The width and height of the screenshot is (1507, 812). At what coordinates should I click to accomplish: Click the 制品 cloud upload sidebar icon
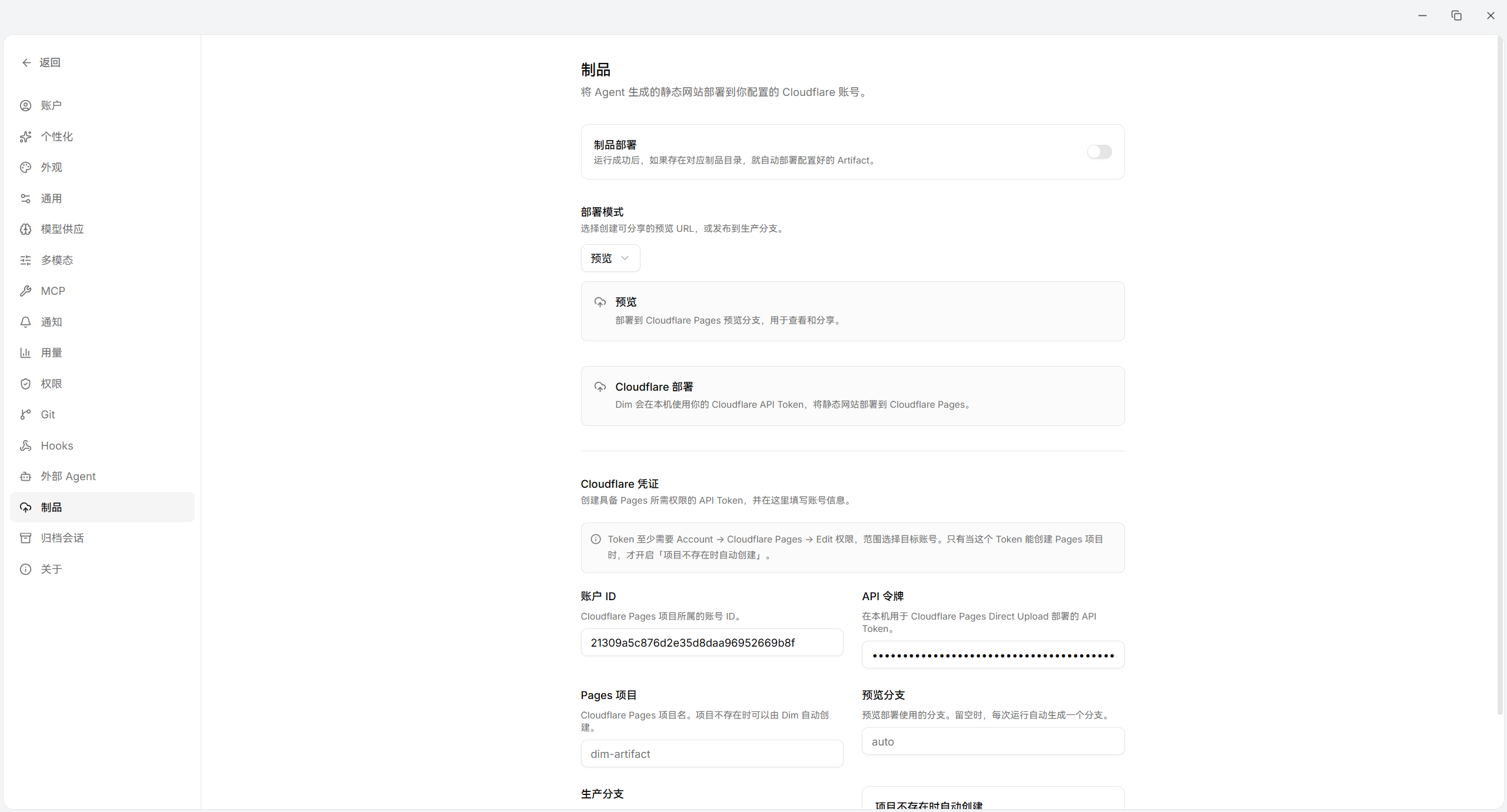[25, 507]
